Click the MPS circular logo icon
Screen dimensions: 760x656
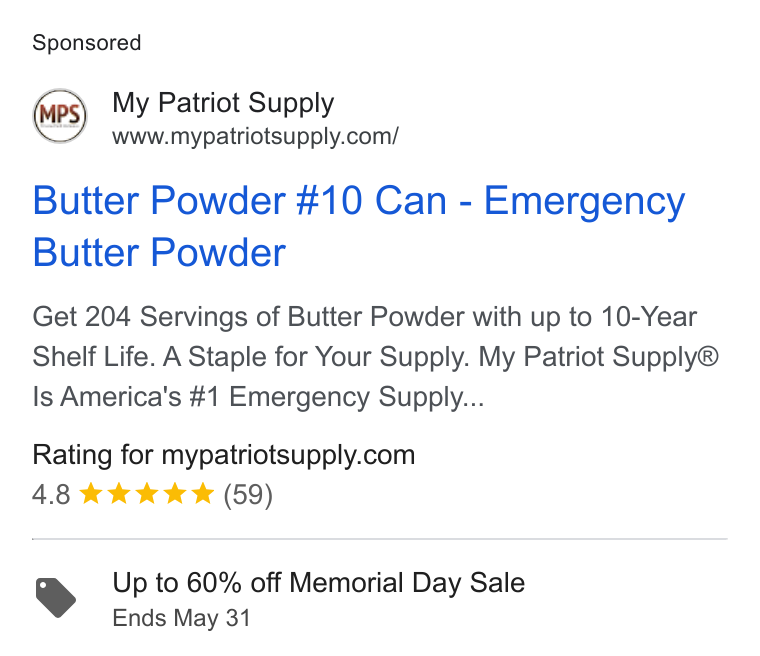coord(60,116)
